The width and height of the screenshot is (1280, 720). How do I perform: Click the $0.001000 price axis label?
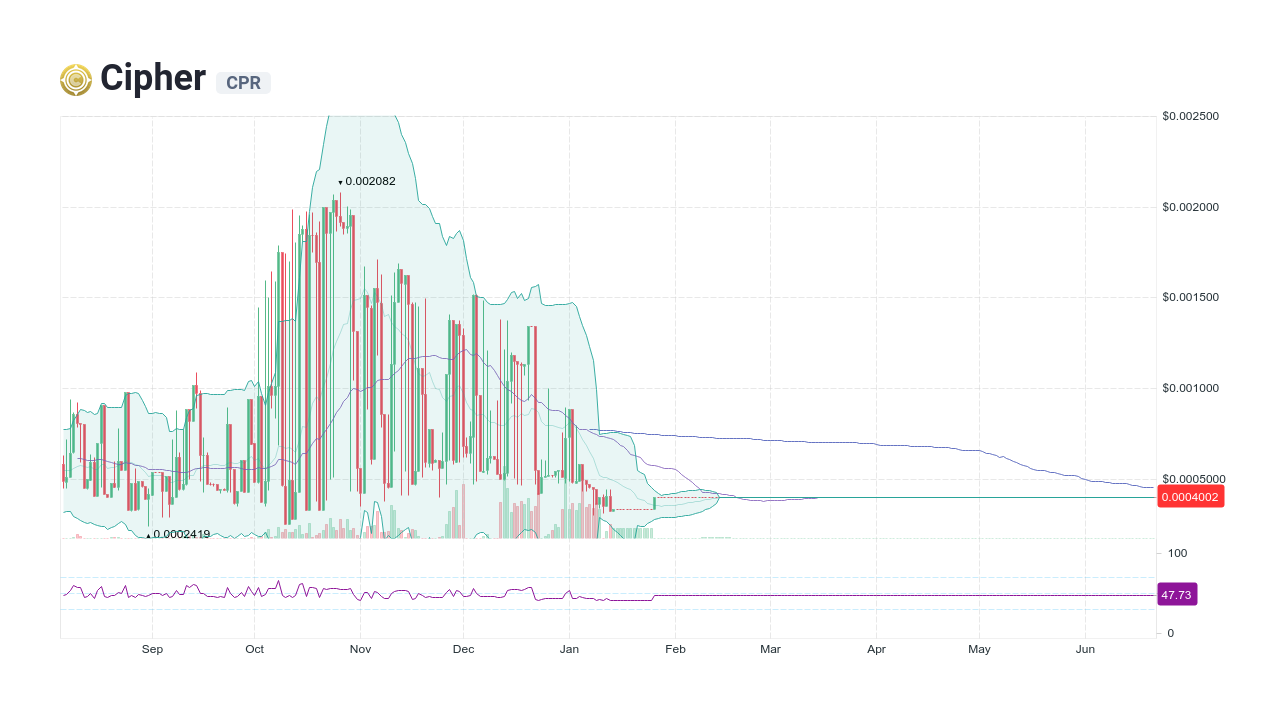click(x=1190, y=388)
